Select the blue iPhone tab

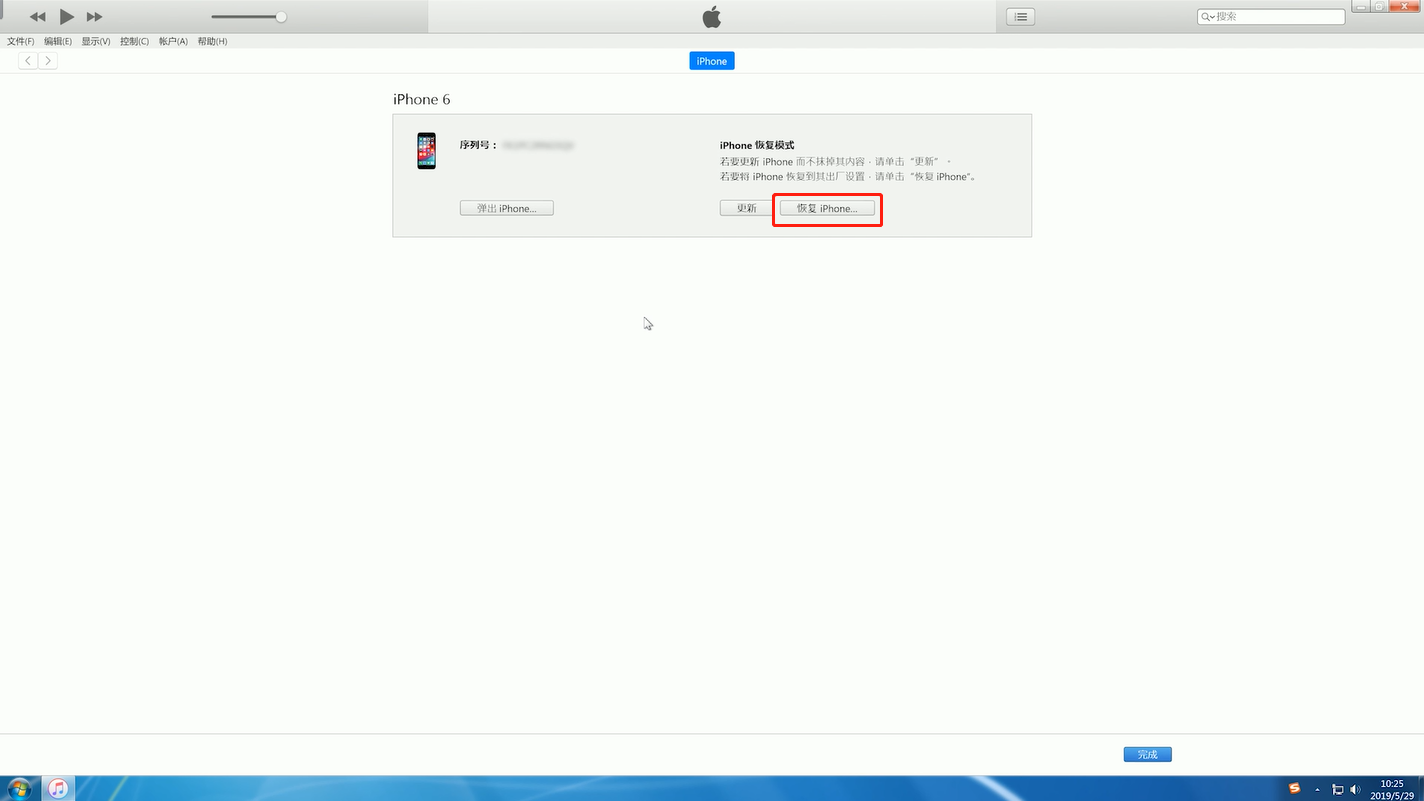point(712,61)
